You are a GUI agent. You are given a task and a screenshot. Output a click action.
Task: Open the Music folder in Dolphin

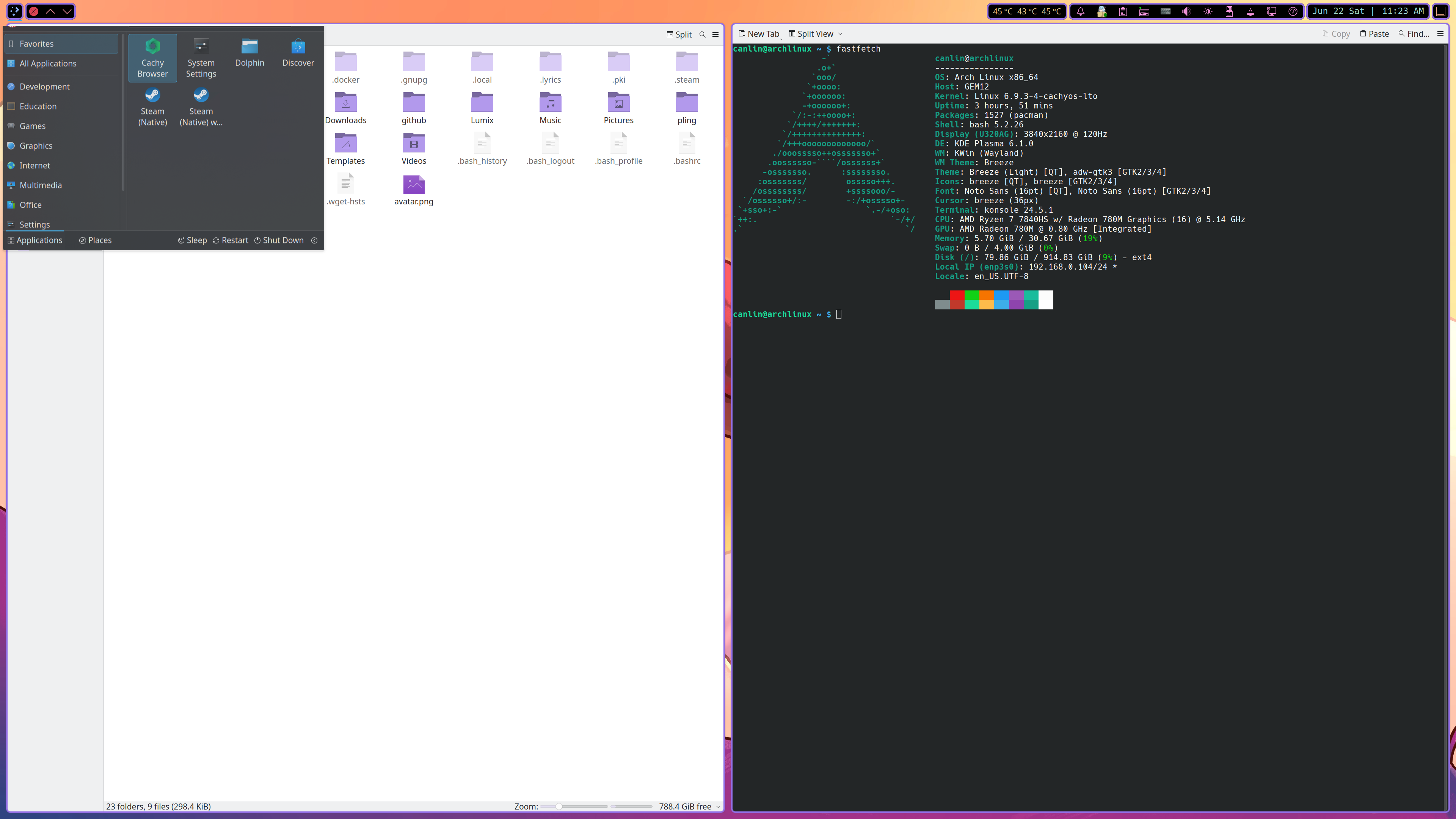550,108
